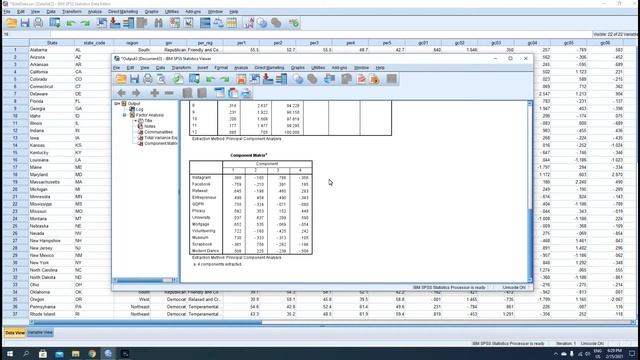Redo action in Data Editor toolbar

(x=85, y=23)
